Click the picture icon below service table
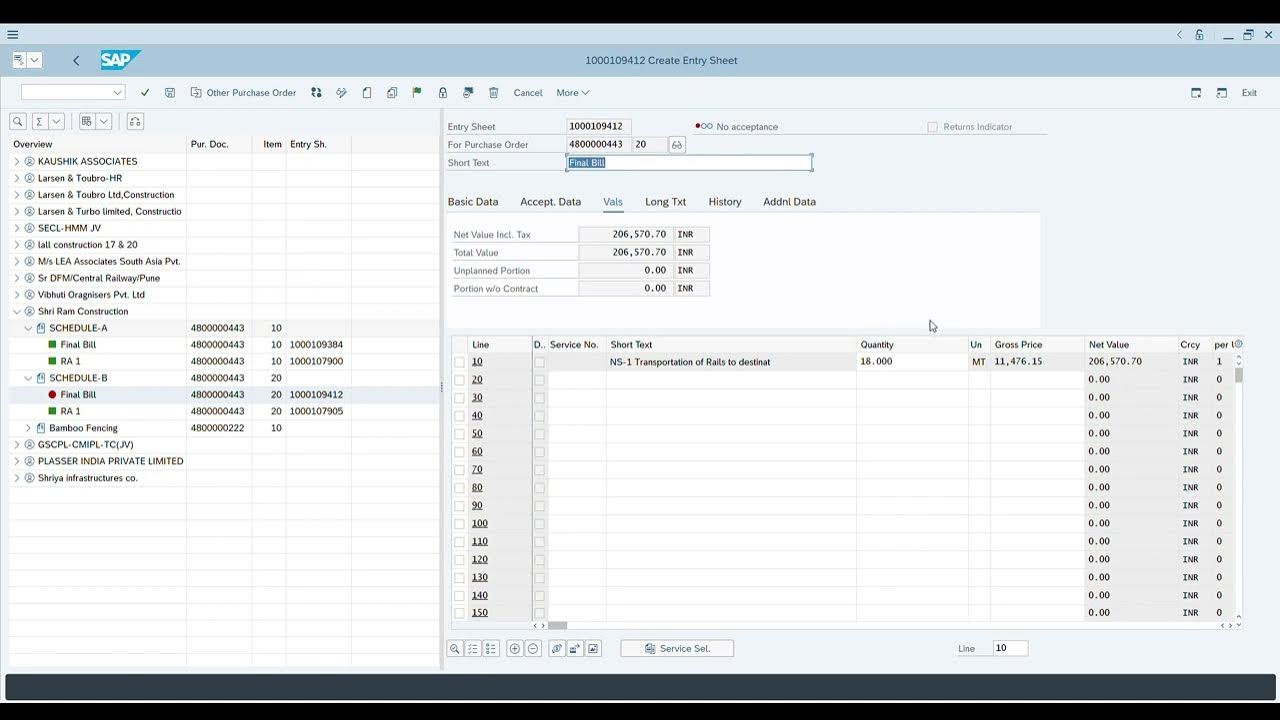The image size is (1280, 720). [593, 648]
